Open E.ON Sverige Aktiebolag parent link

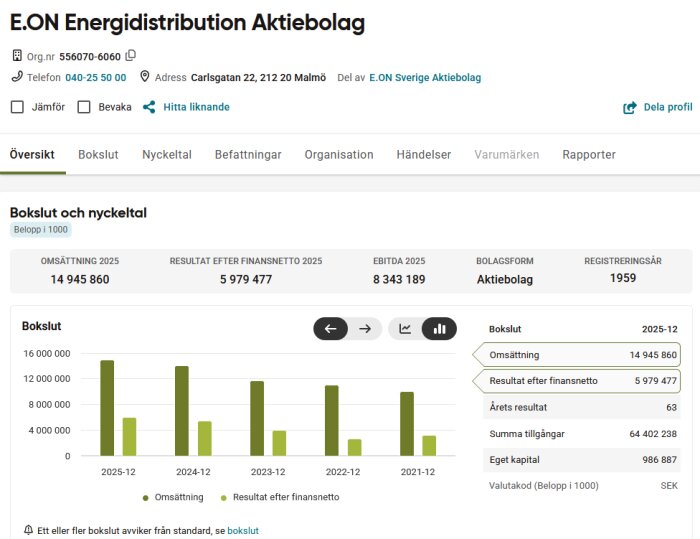(425, 77)
